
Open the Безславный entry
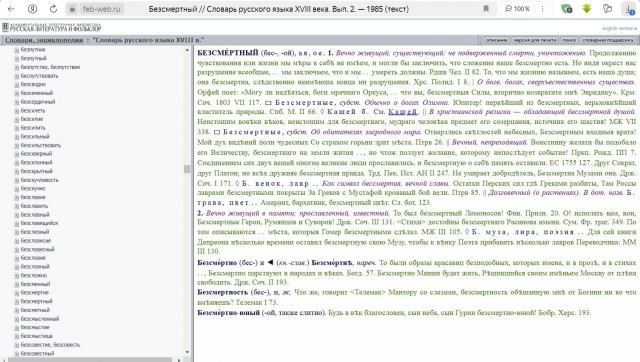35,215
